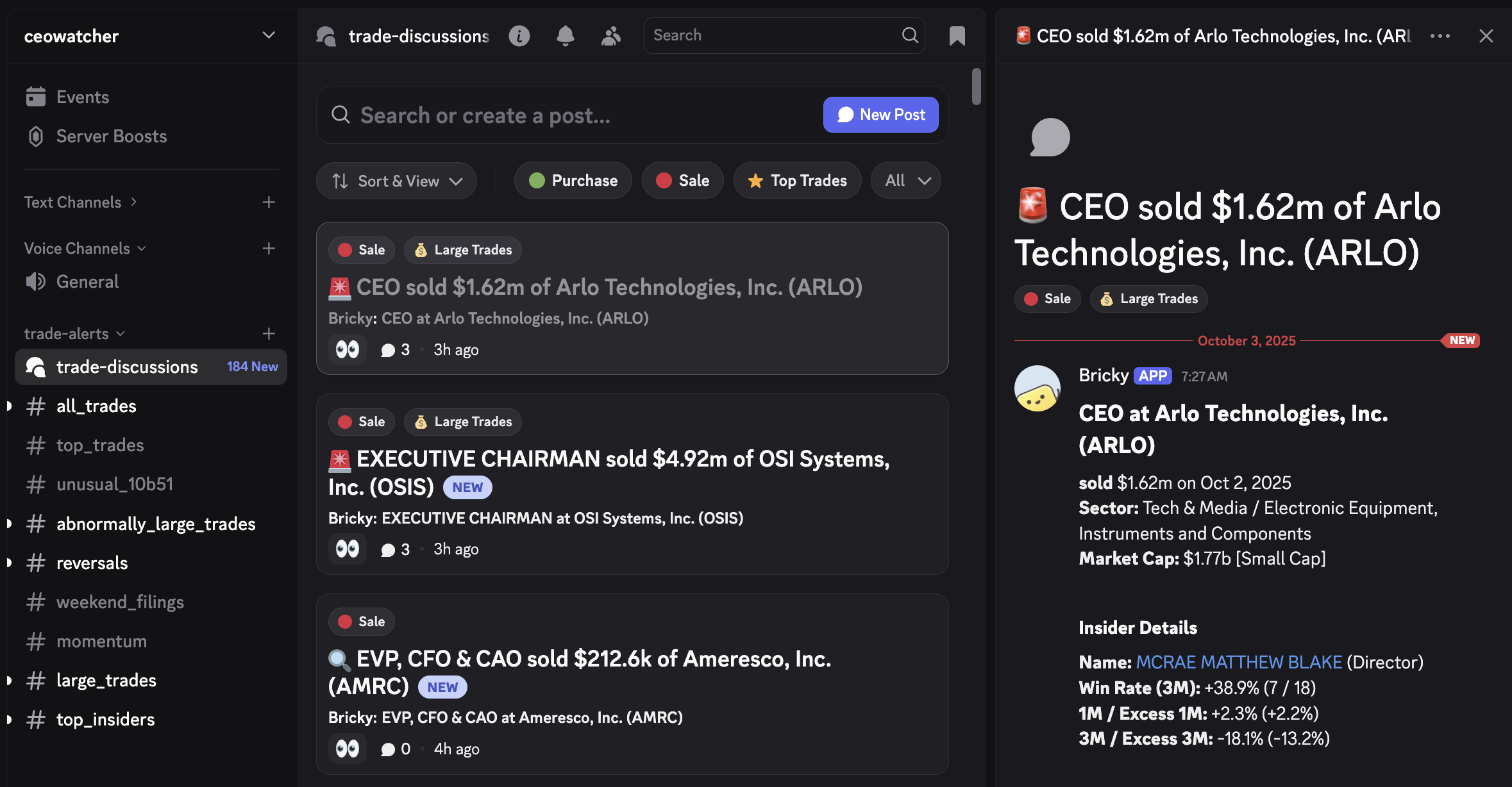This screenshot has height=787, width=1512.
Task: Open Sort & View dropdown
Action: coord(396,181)
